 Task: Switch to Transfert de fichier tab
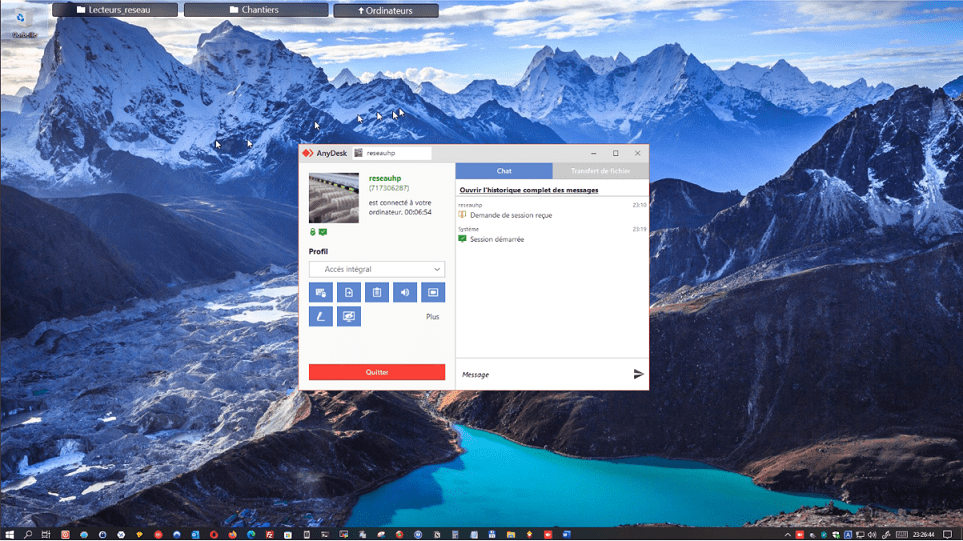pyautogui.click(x=601, y=171)
